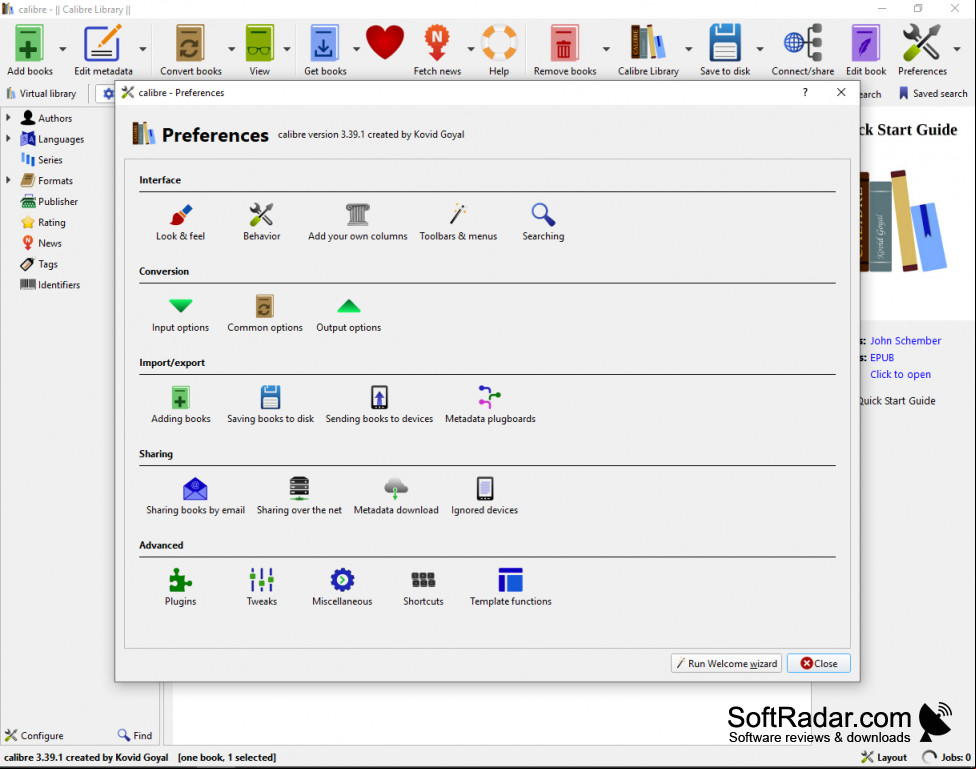Click the Fetch news toolbar icon
The height and width of the screenshot is (769, 976).
point(437,50)
